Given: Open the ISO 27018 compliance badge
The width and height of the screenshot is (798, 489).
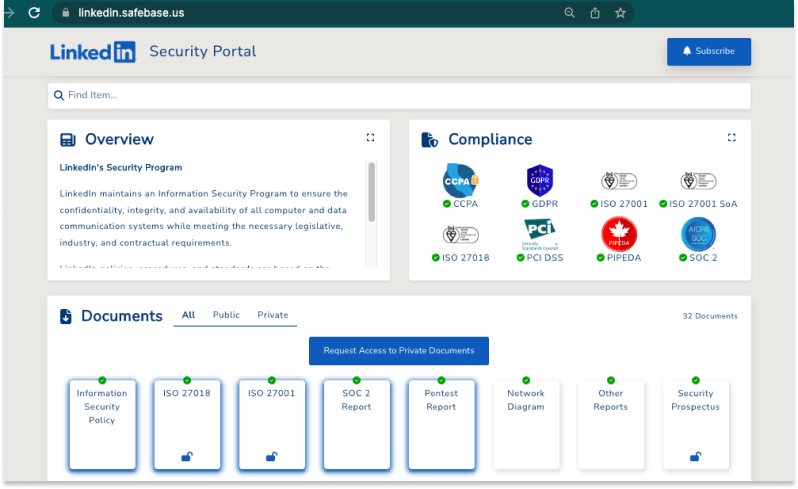Looking at the screenshot, I should tap(461, 235).
